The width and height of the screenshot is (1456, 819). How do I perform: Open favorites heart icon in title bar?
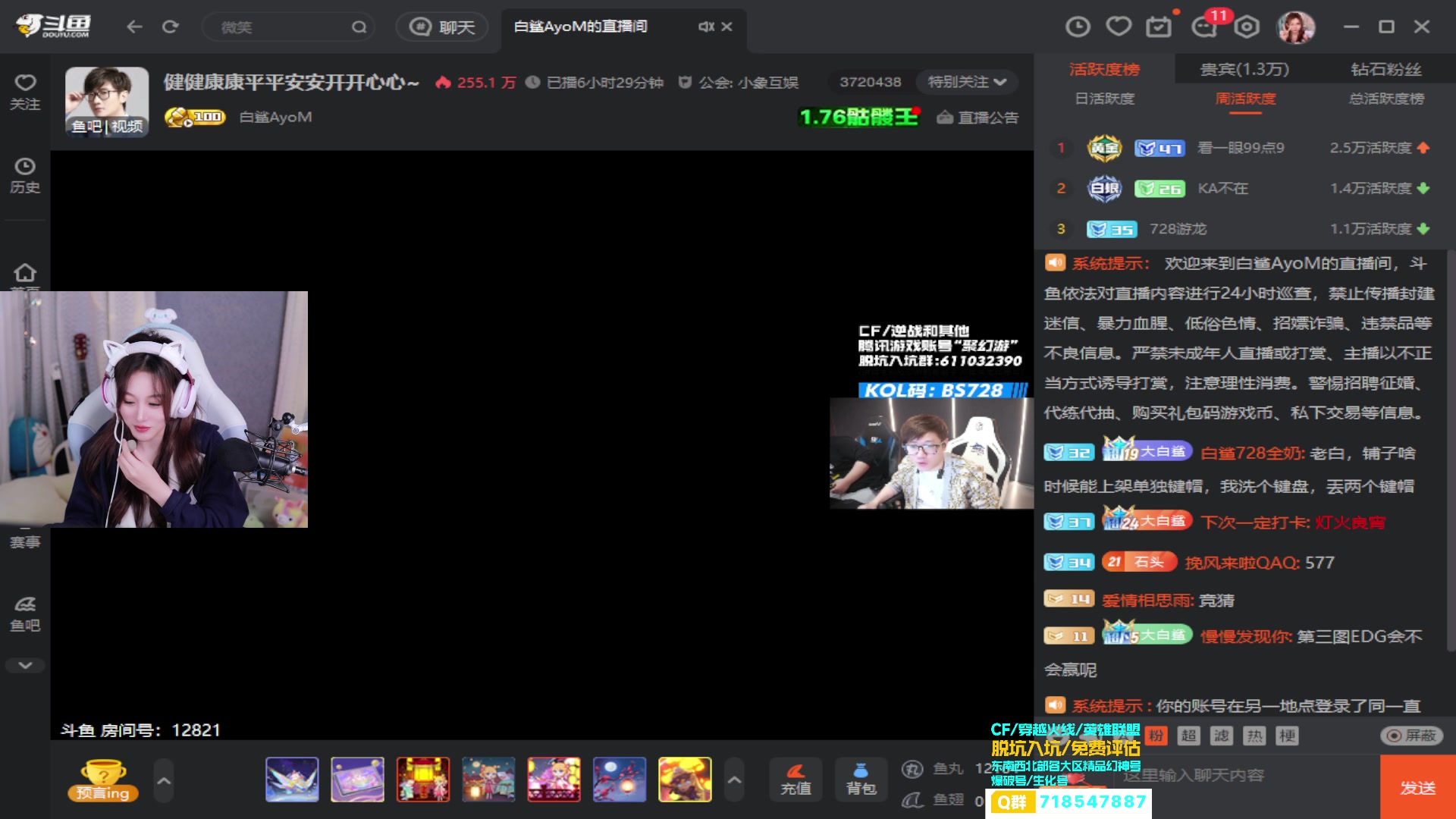click(1119, 27)
